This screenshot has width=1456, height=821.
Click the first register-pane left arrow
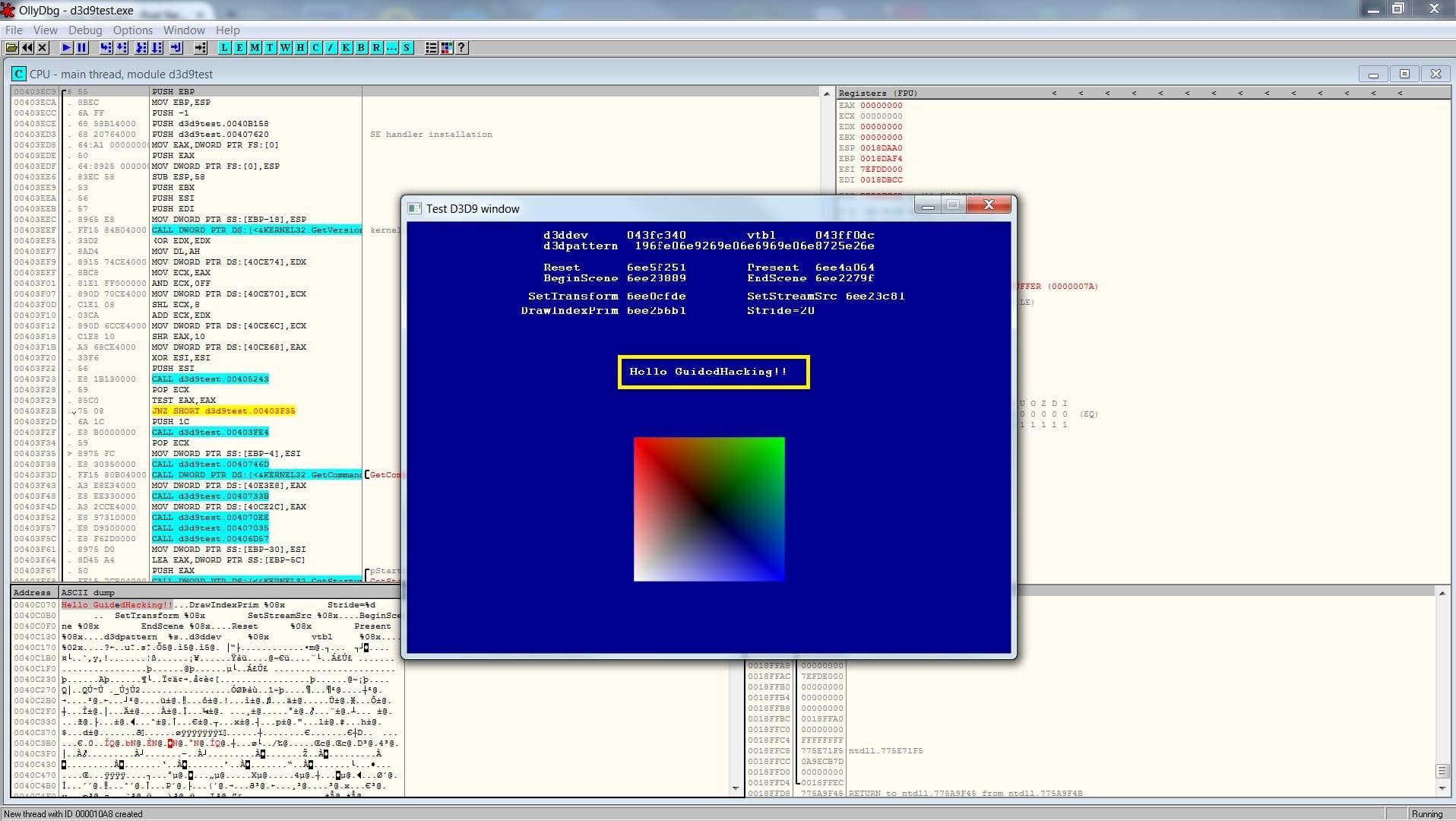pyautogui.click(x=1054, y=93)
